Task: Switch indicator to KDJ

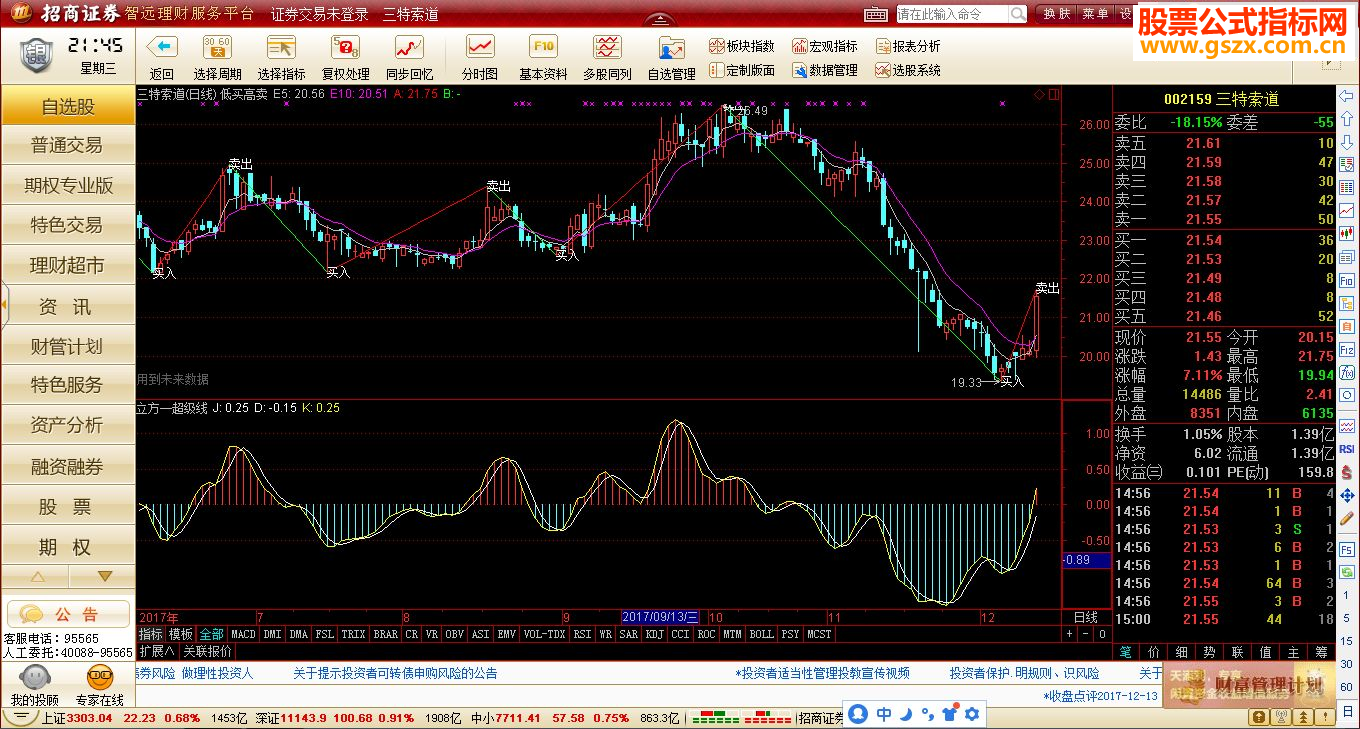Action: [654, 634]
